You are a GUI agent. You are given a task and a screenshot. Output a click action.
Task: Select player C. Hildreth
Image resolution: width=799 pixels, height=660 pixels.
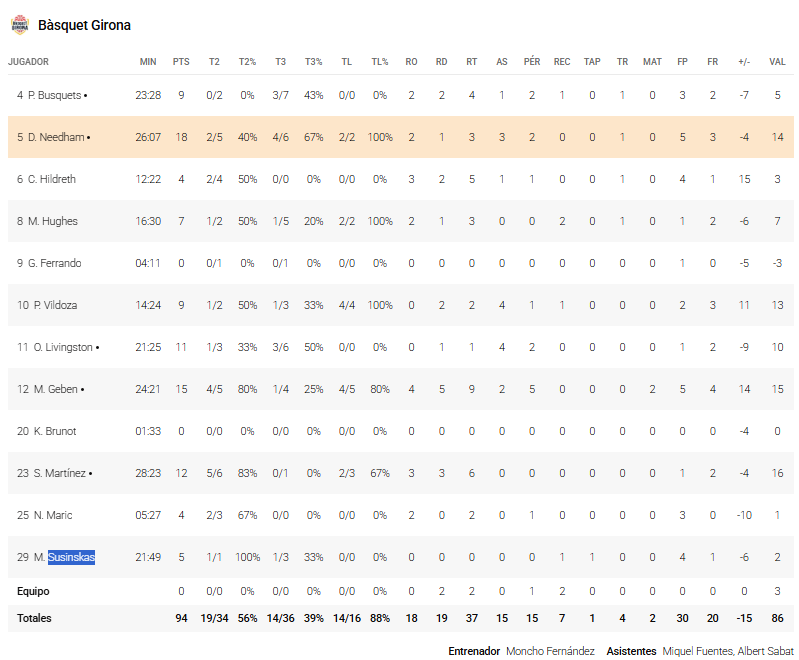coord(52,179)
